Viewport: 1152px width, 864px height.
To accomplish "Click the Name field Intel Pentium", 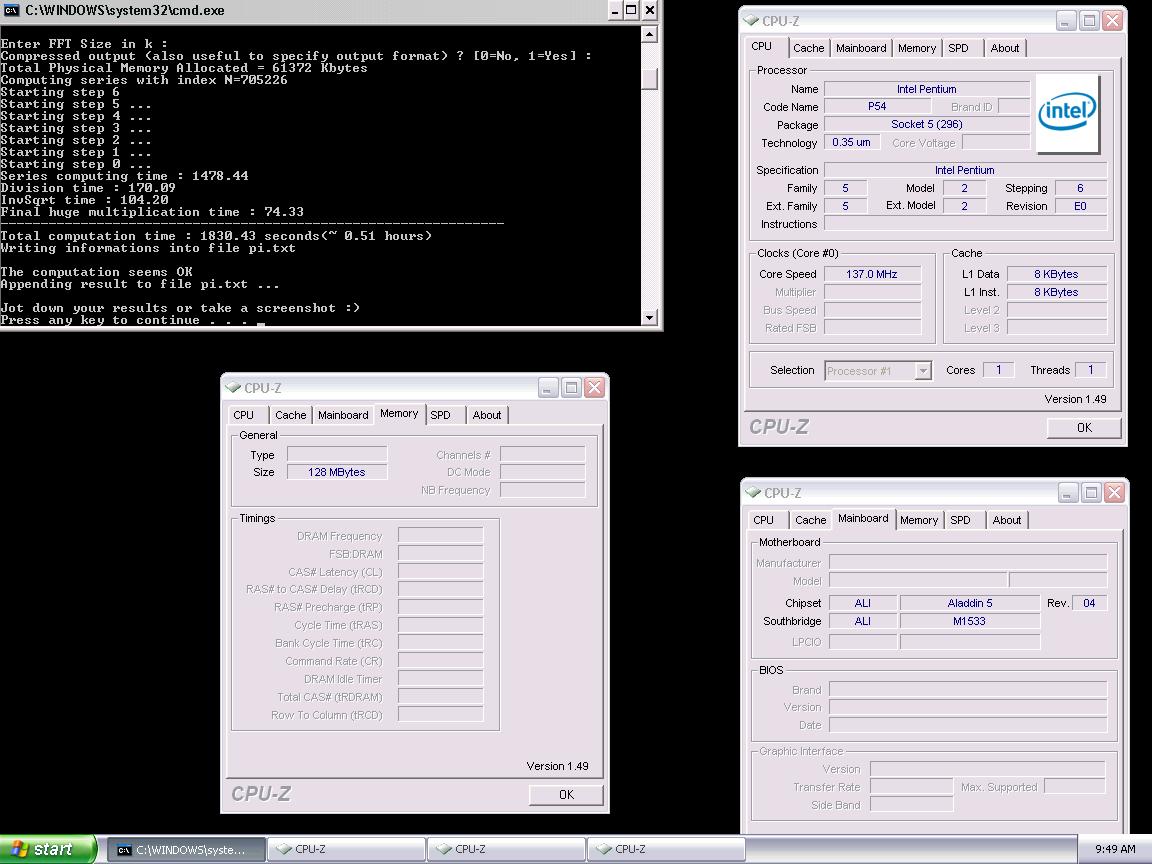I will pyautogui.click(x=927, y=89).
